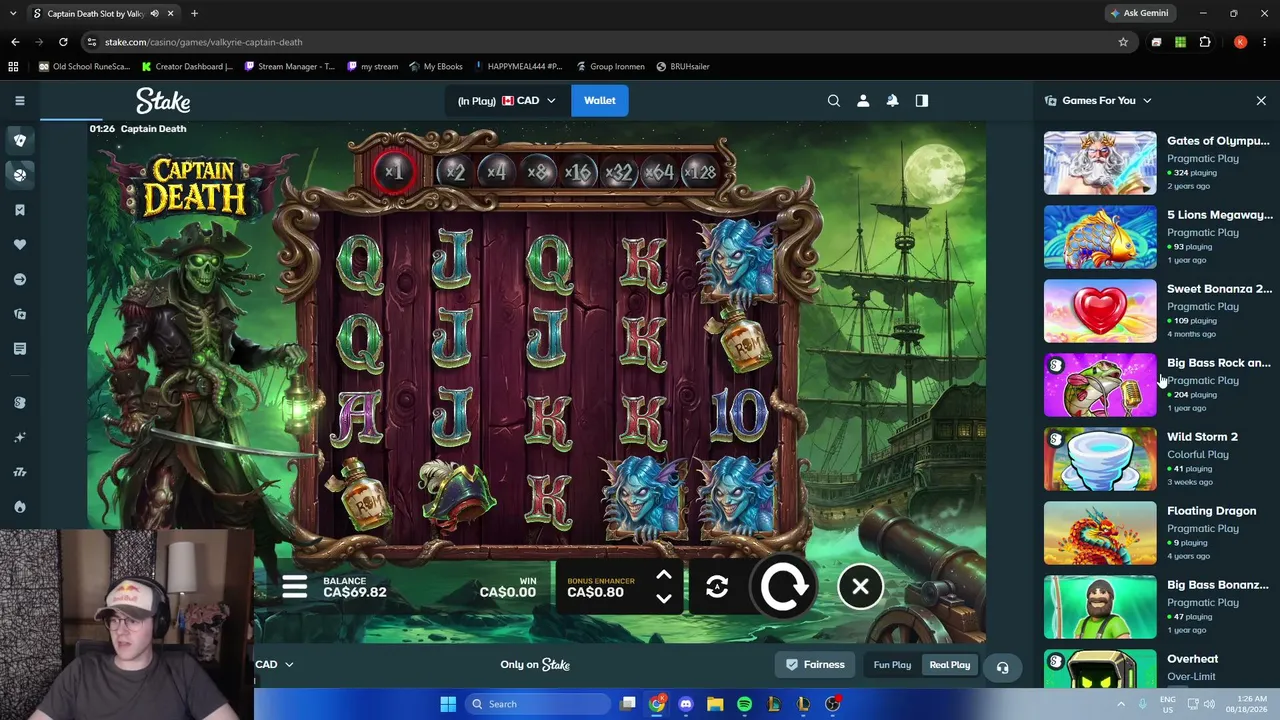Screen dimensions: 1280x720
Task: Open Spotify from the taskbar
Action: 744,704
